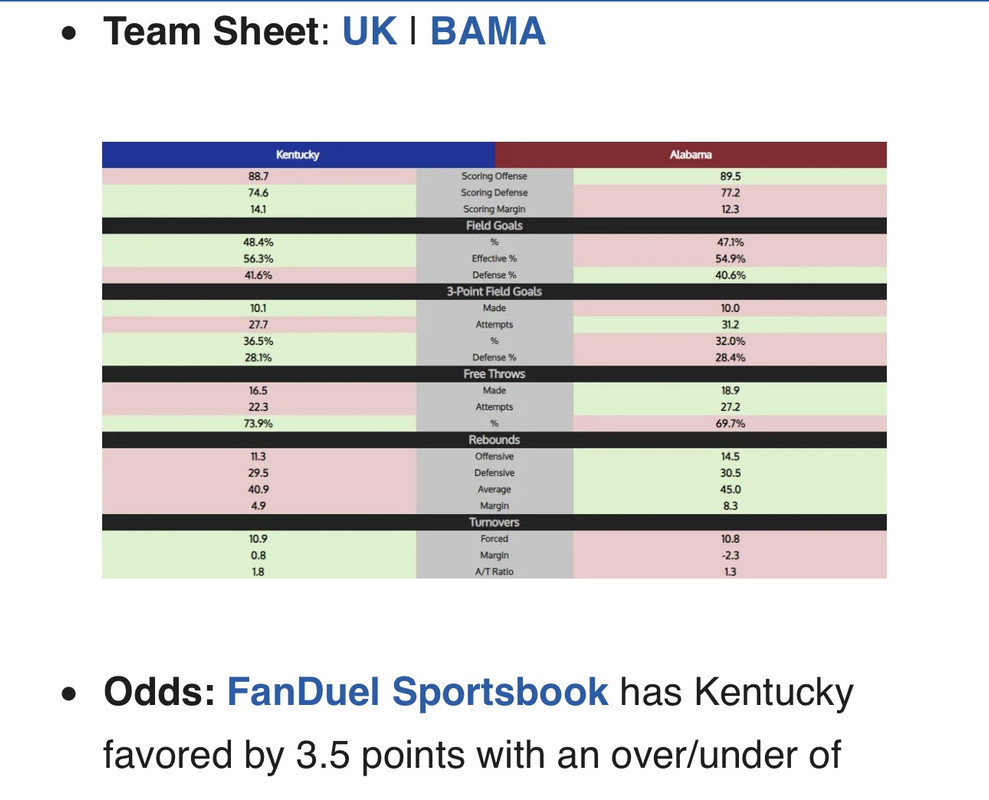Click the Kentucky blue header cell
The height and width of the screenshot is (800, 989).
tap(298, 155)
